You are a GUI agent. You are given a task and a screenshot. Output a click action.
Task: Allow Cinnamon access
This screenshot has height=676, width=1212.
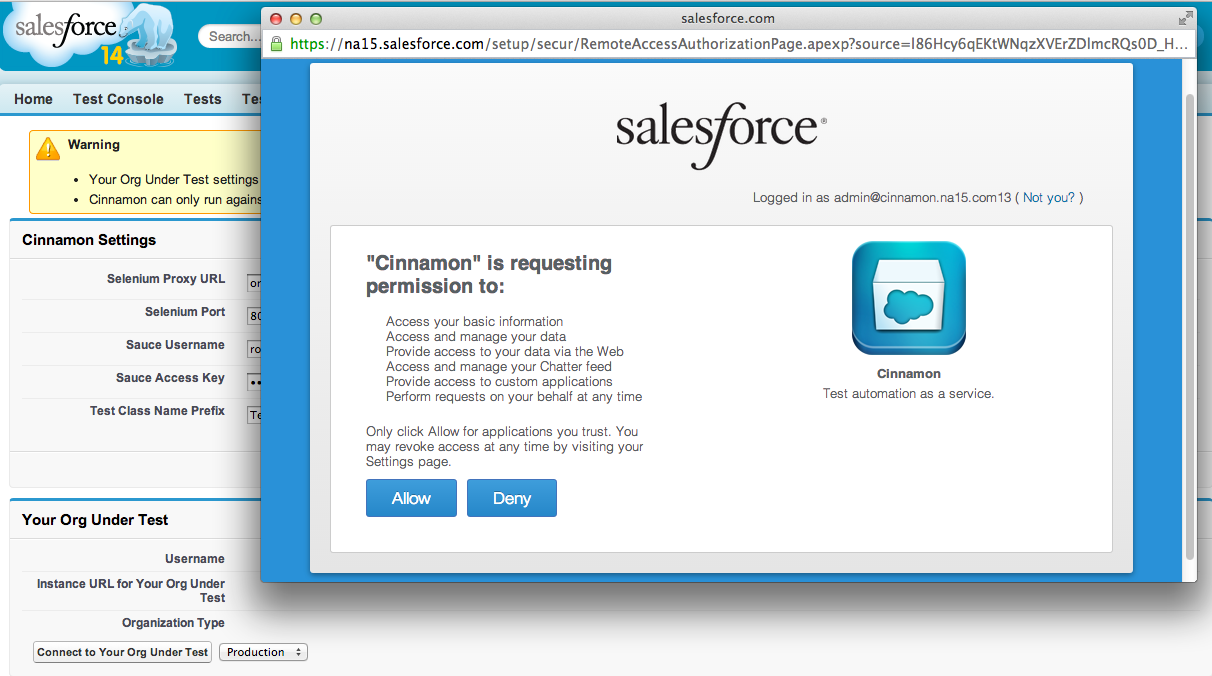(411, 498)
